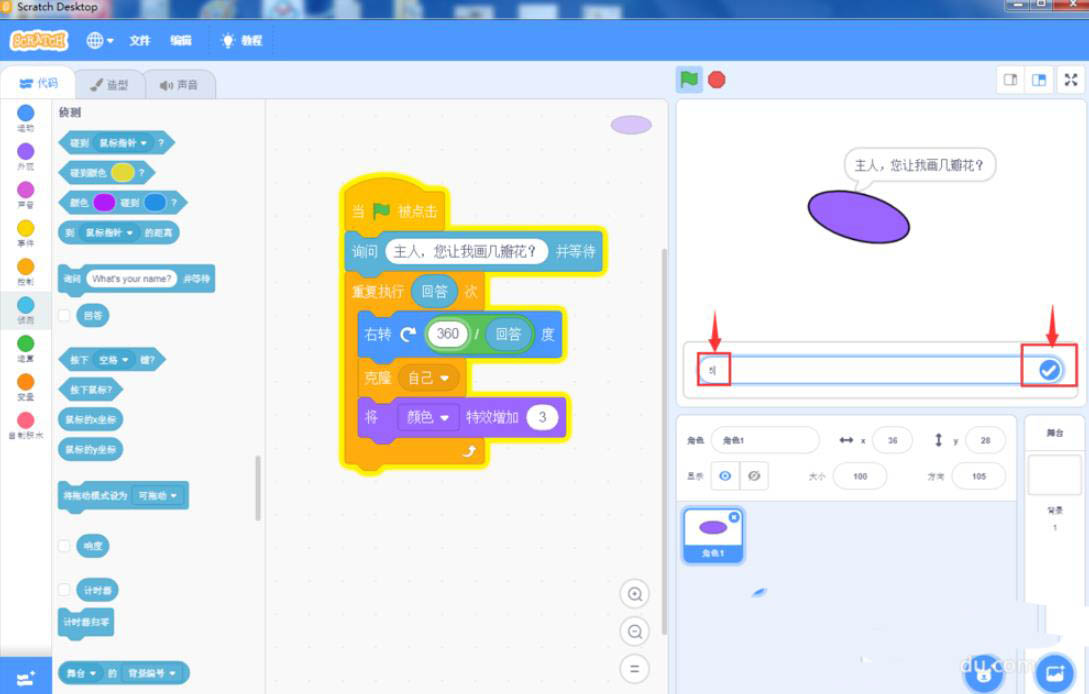Open the 文件 (File) menu

139,41
